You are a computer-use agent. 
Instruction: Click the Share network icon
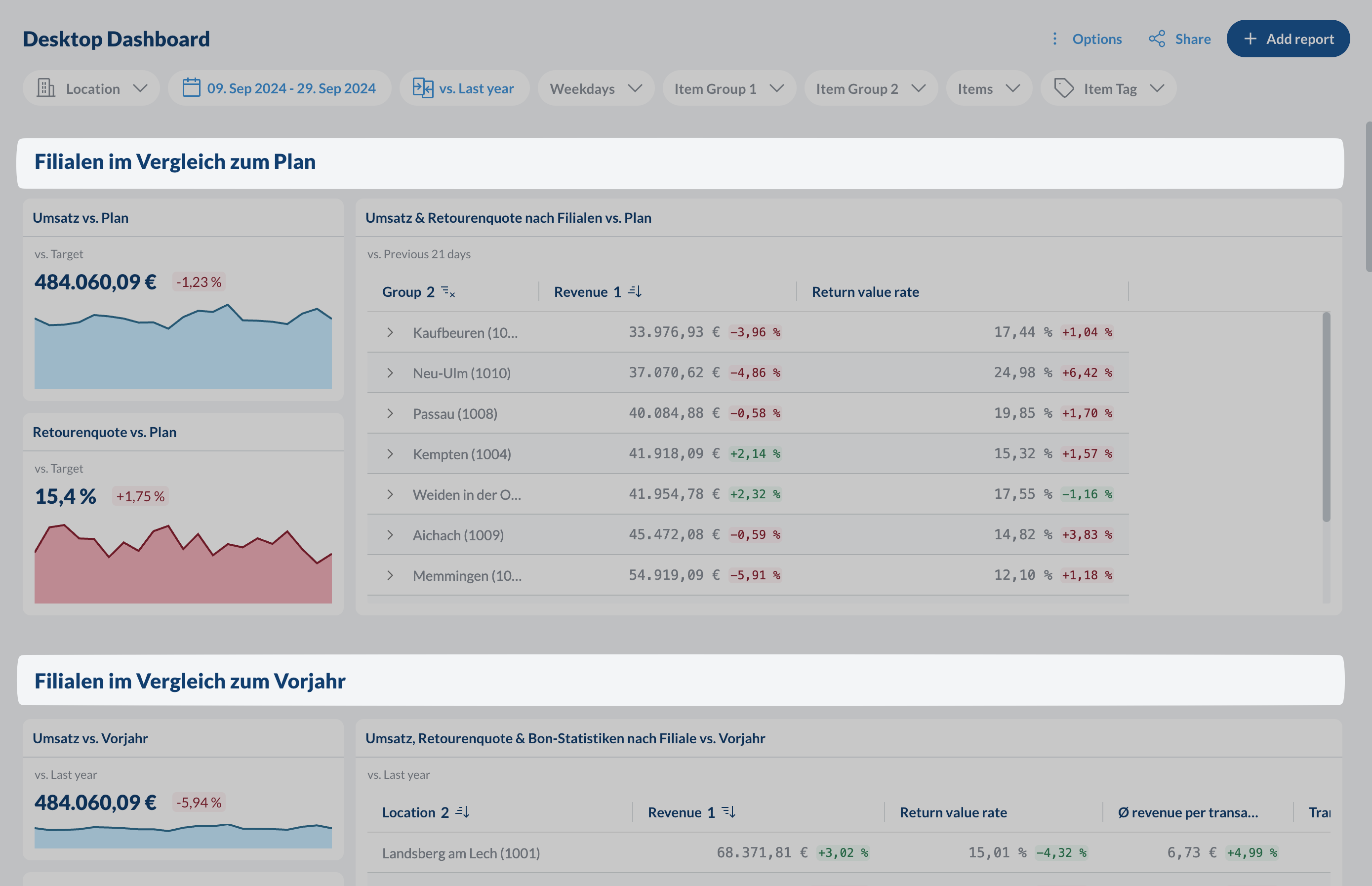click(x=1156, y=39)
